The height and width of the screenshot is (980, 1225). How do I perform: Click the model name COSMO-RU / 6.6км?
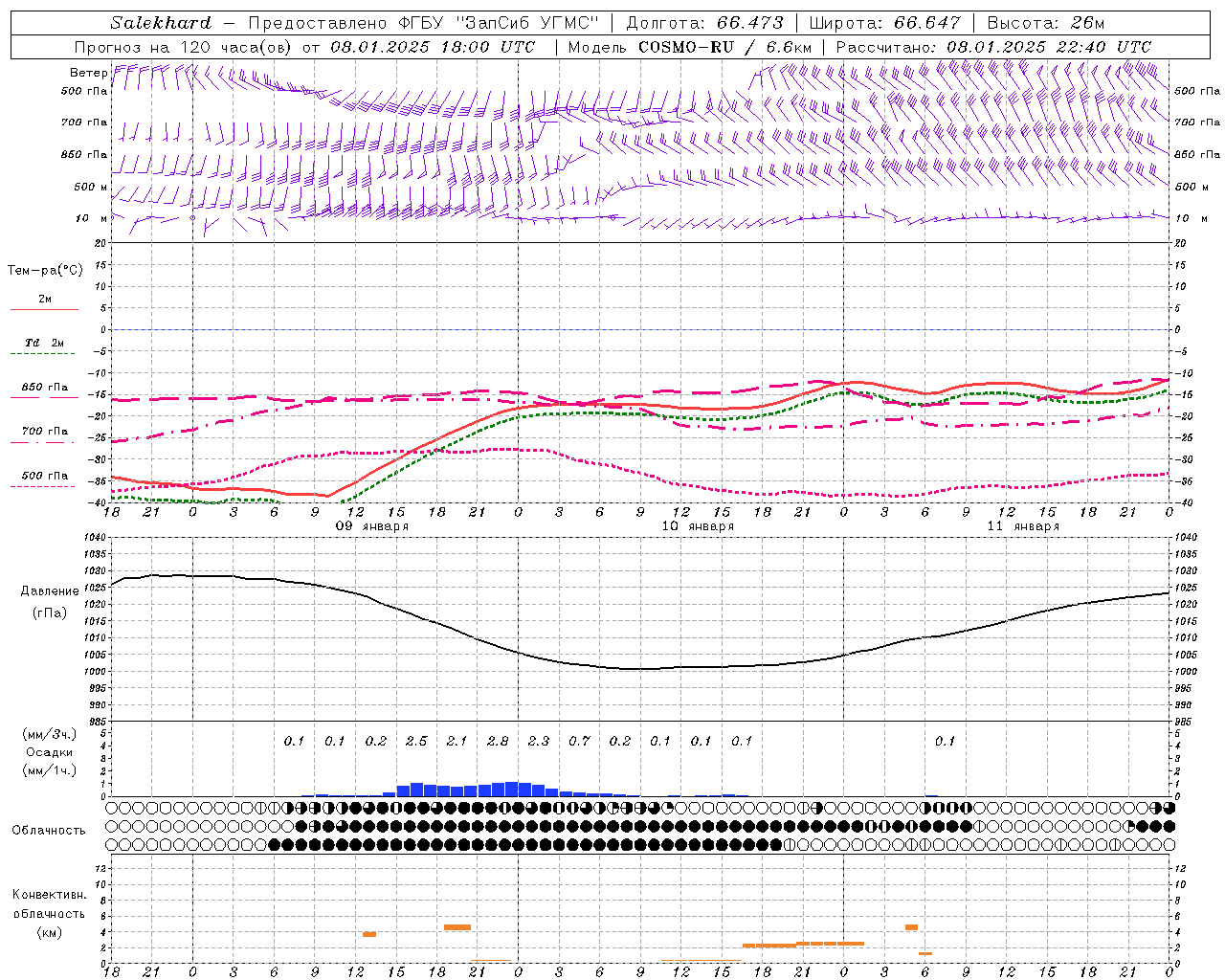(725, 47)
